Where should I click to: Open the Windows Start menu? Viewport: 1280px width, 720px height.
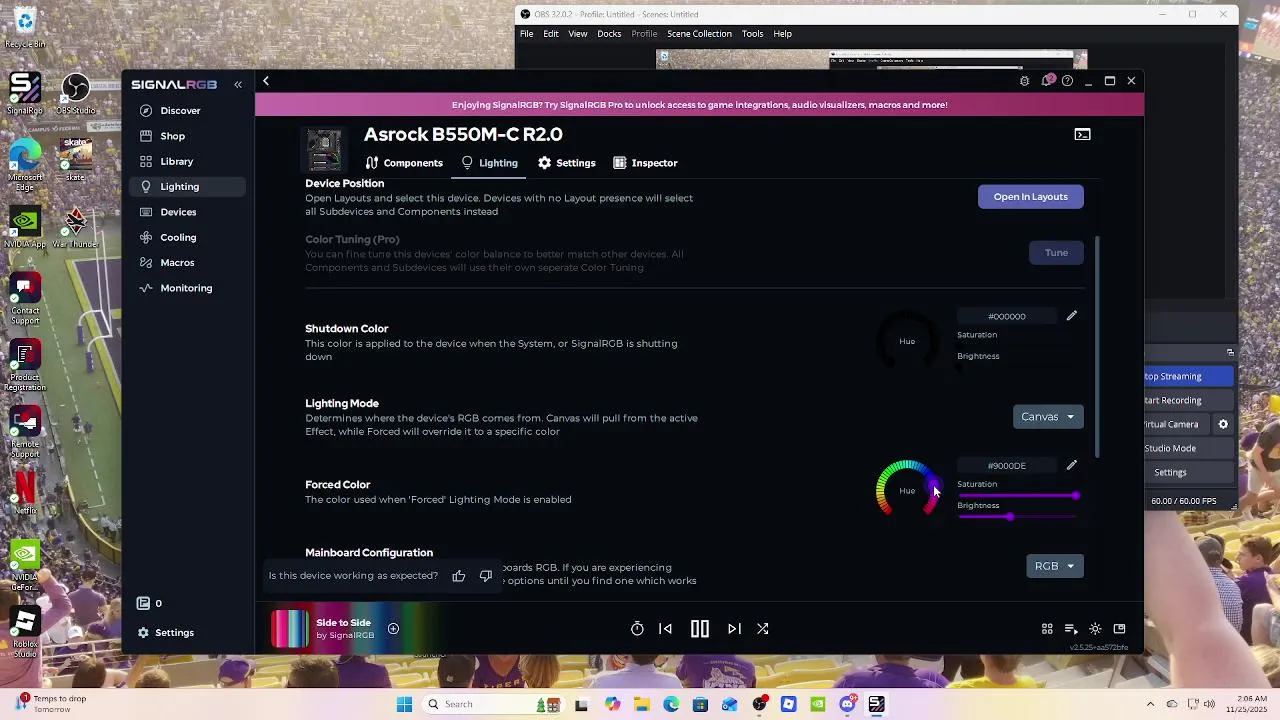(404, 704)
